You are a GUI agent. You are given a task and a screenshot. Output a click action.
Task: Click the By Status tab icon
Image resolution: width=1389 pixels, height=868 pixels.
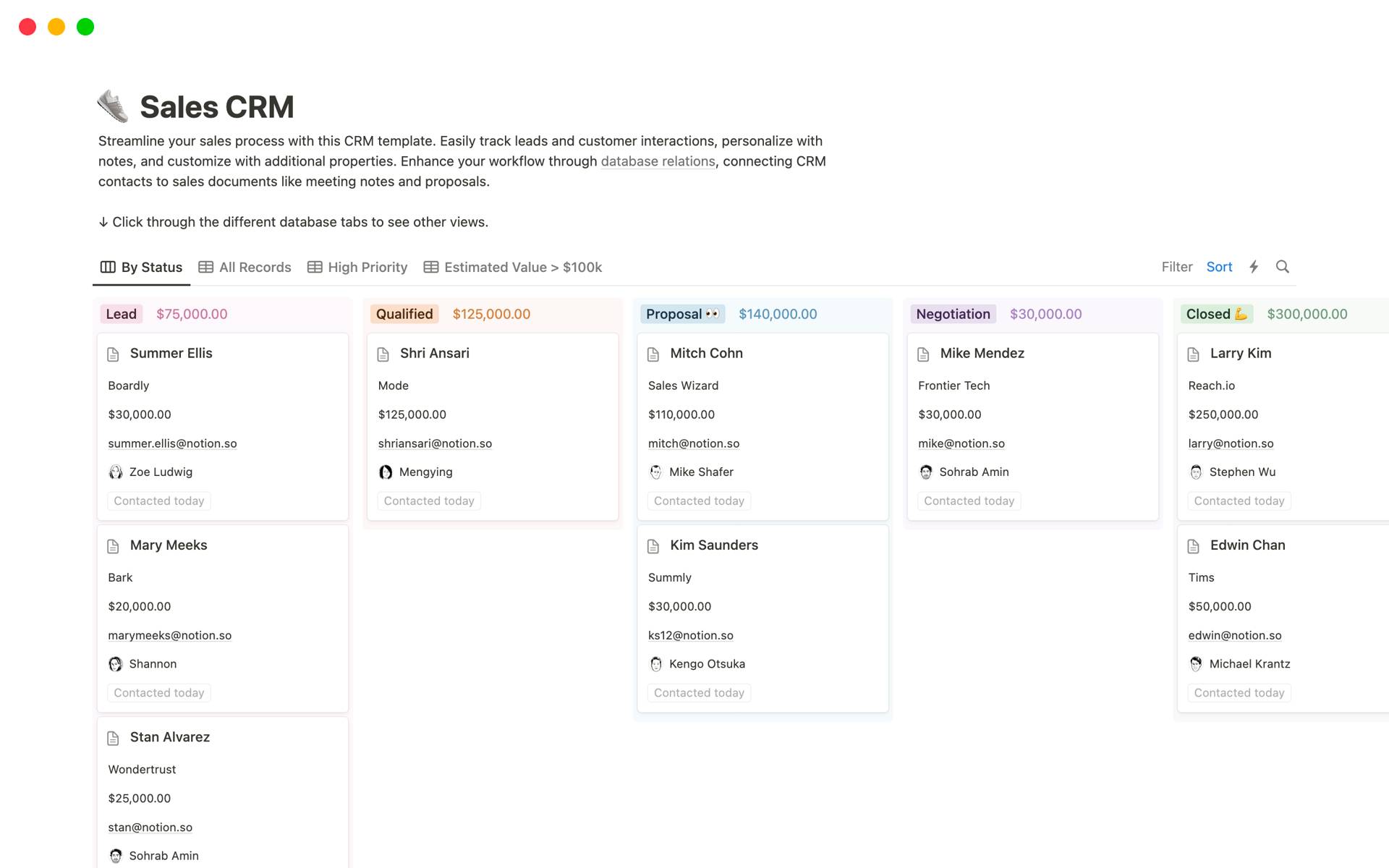107,267
